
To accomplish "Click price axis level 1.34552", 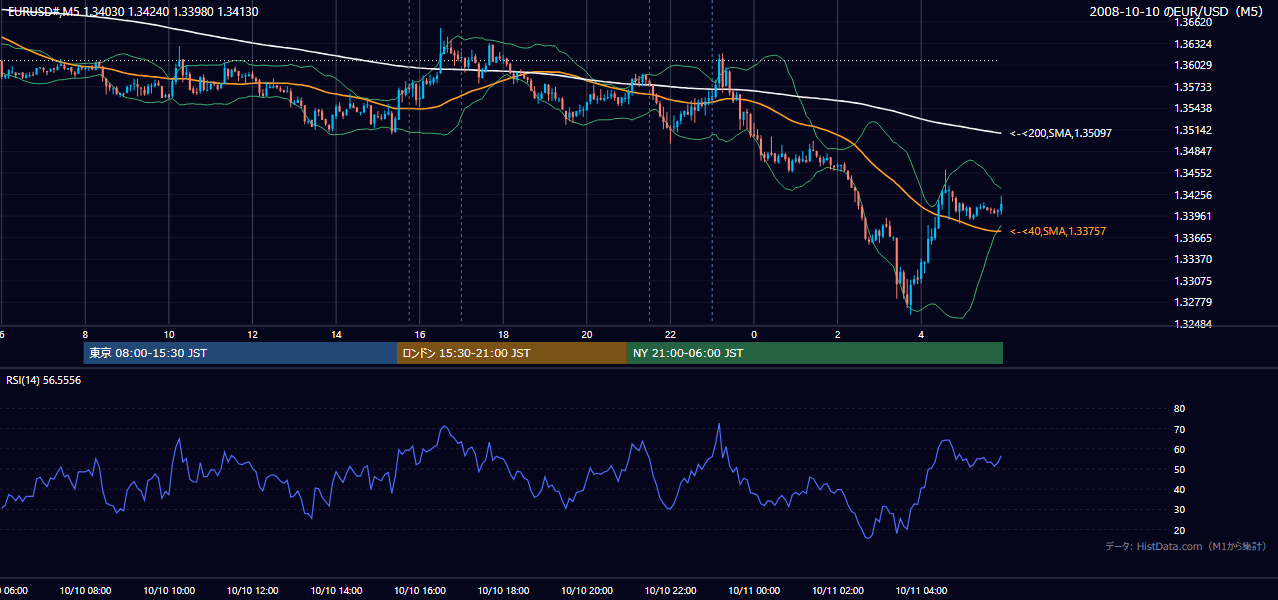I will (x=1194, y=173).
